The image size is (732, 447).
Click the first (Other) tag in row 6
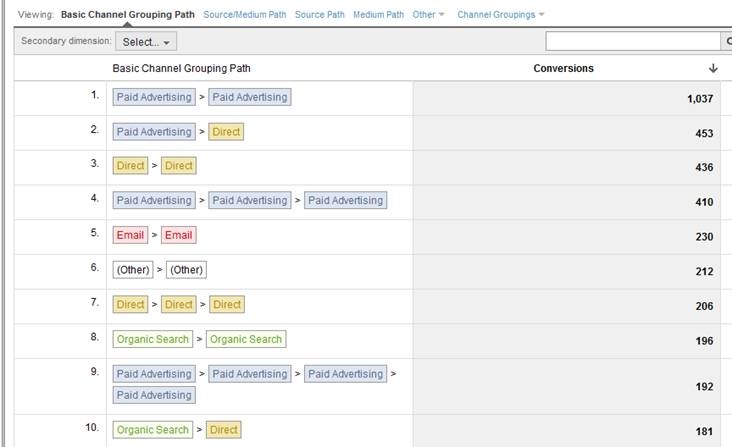pos(132,270)
